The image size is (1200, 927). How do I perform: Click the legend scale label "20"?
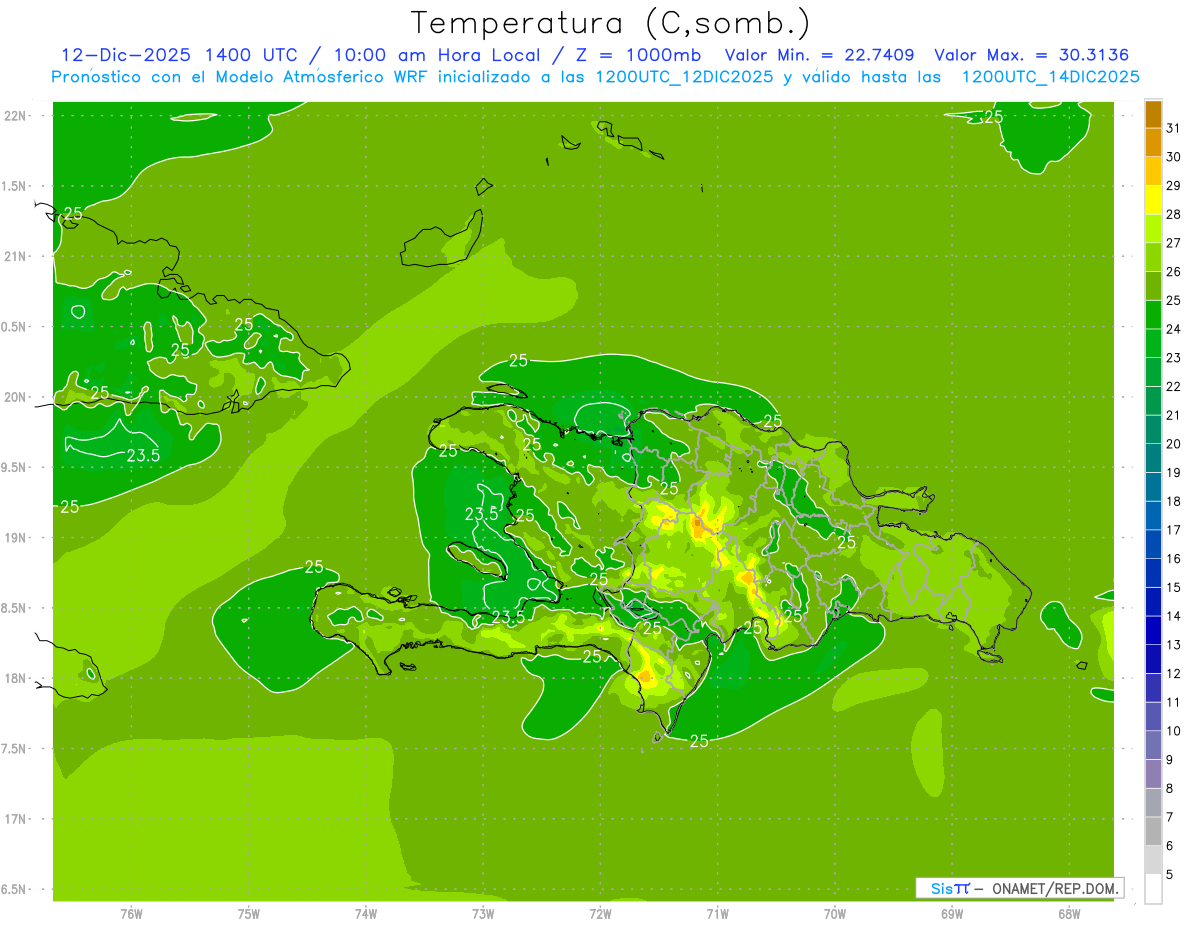click(1174, 444)
